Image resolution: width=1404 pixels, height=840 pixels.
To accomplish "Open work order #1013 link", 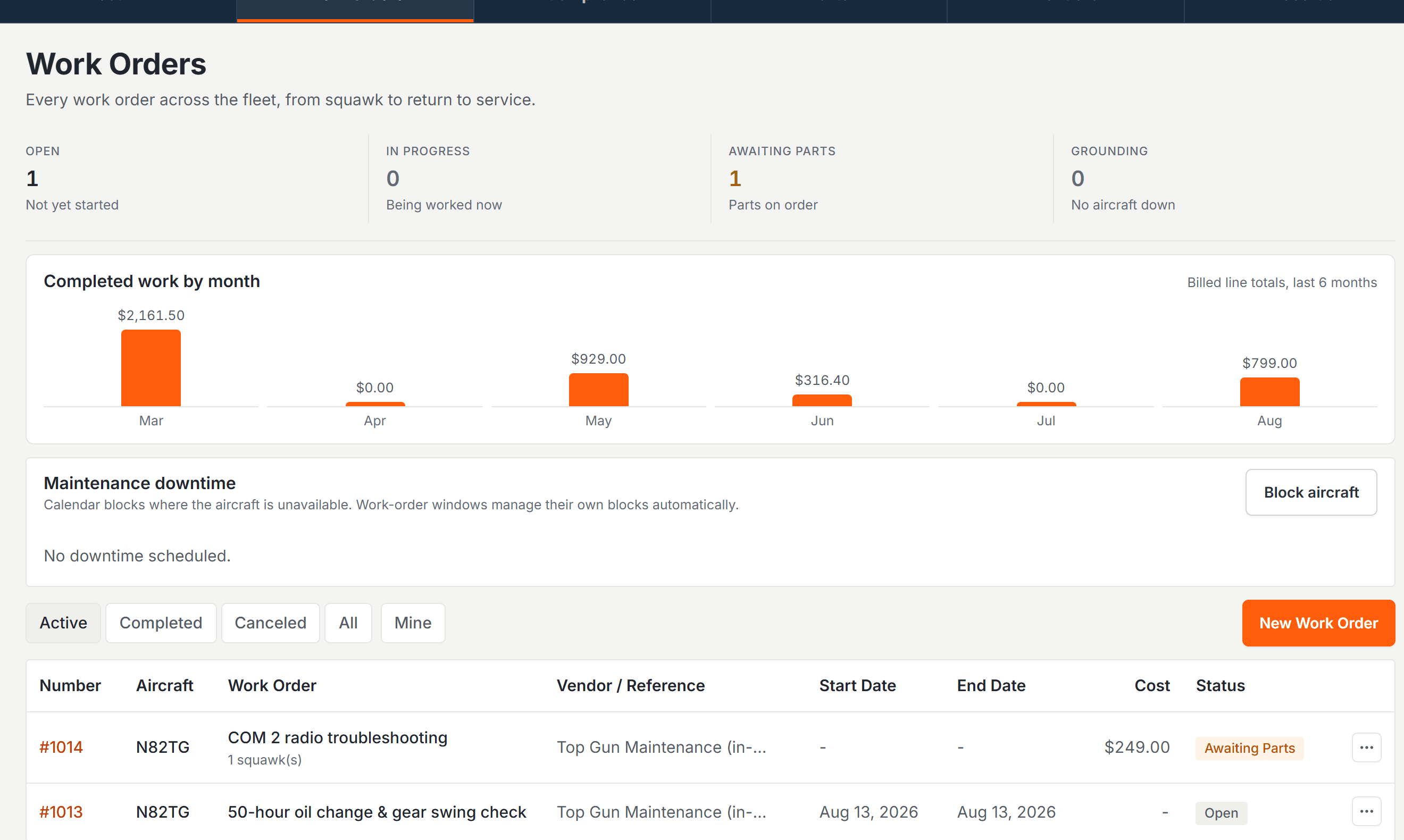I will pyautogui.click(x=61, y=812).
